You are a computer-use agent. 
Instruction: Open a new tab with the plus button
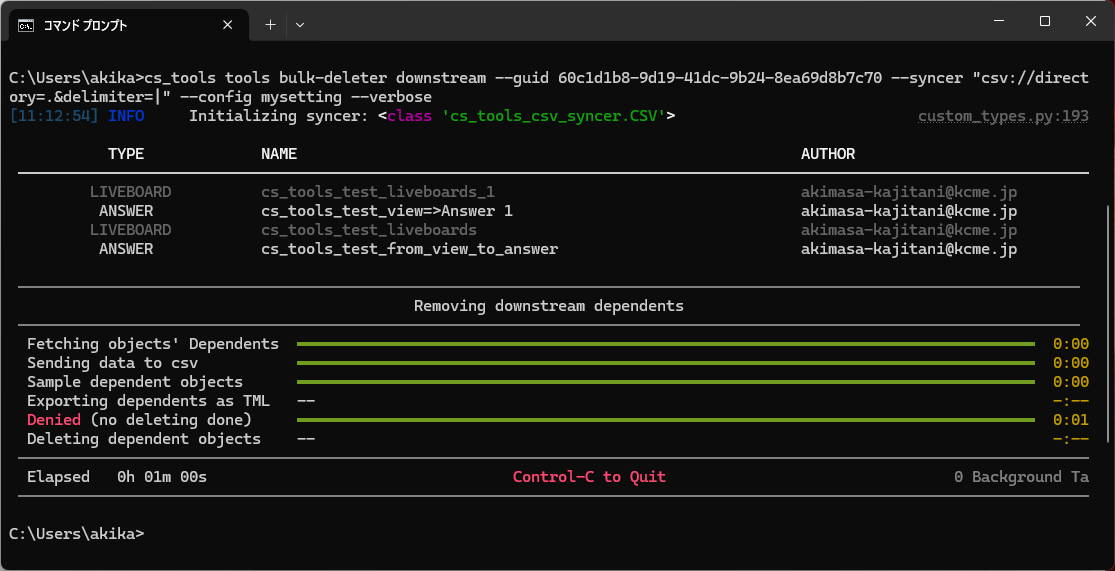270,25
